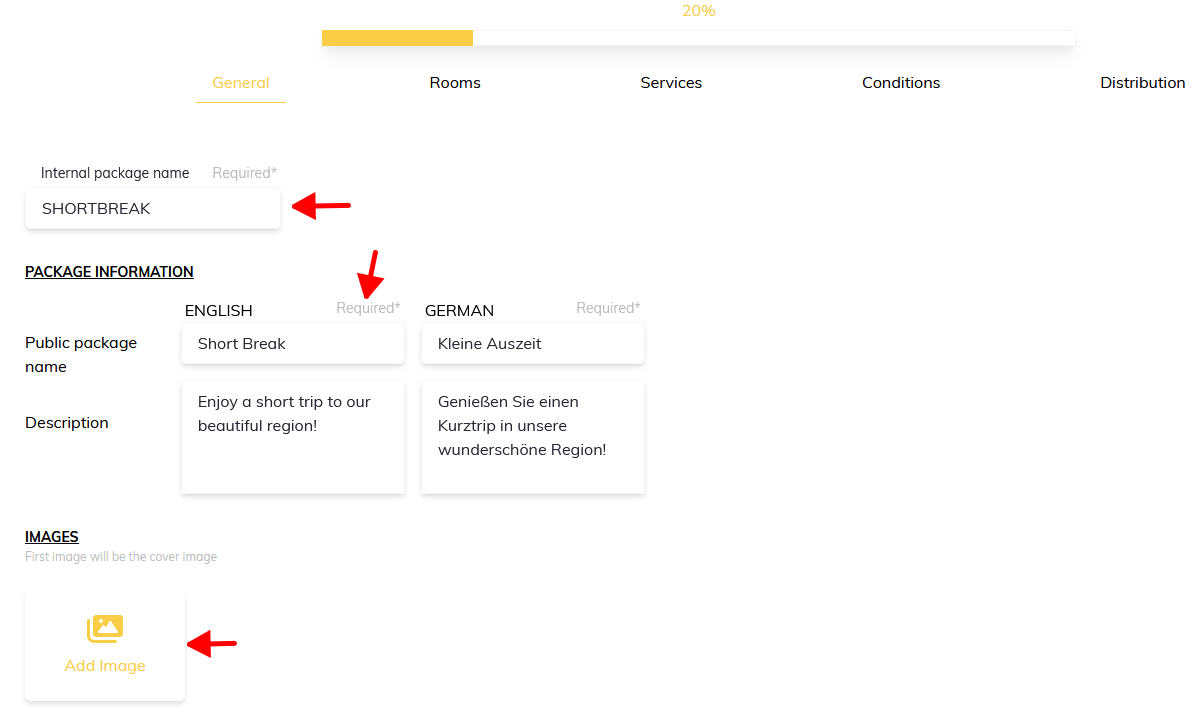The width and height of the screenshot is (1195, 707).
Task: Switch to the General tab
Action: [241, 83]
